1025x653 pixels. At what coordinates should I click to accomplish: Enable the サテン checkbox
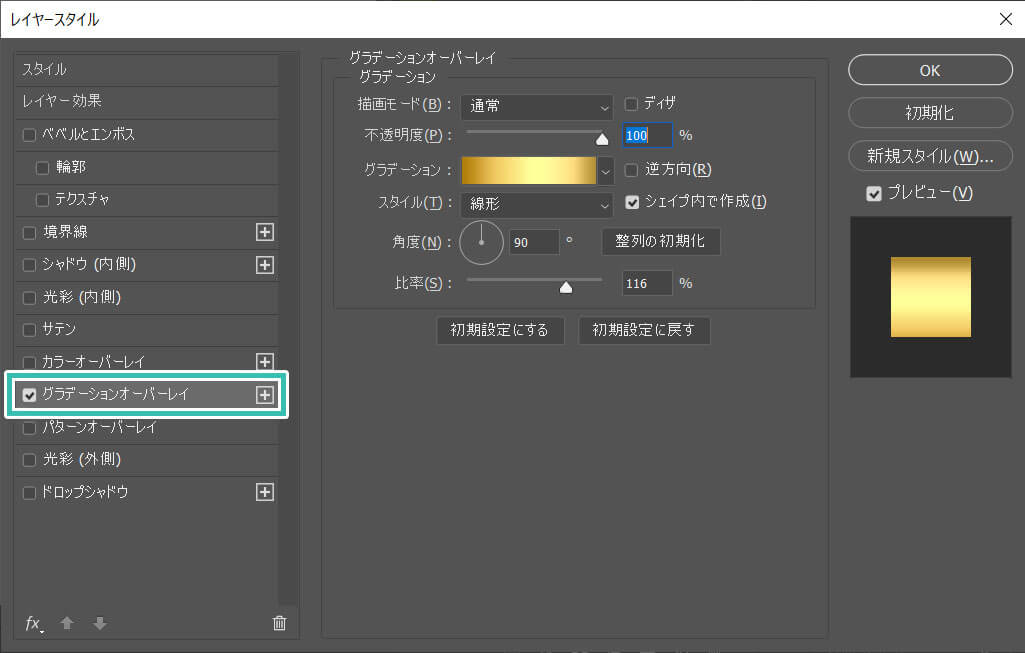pos(29,329)
